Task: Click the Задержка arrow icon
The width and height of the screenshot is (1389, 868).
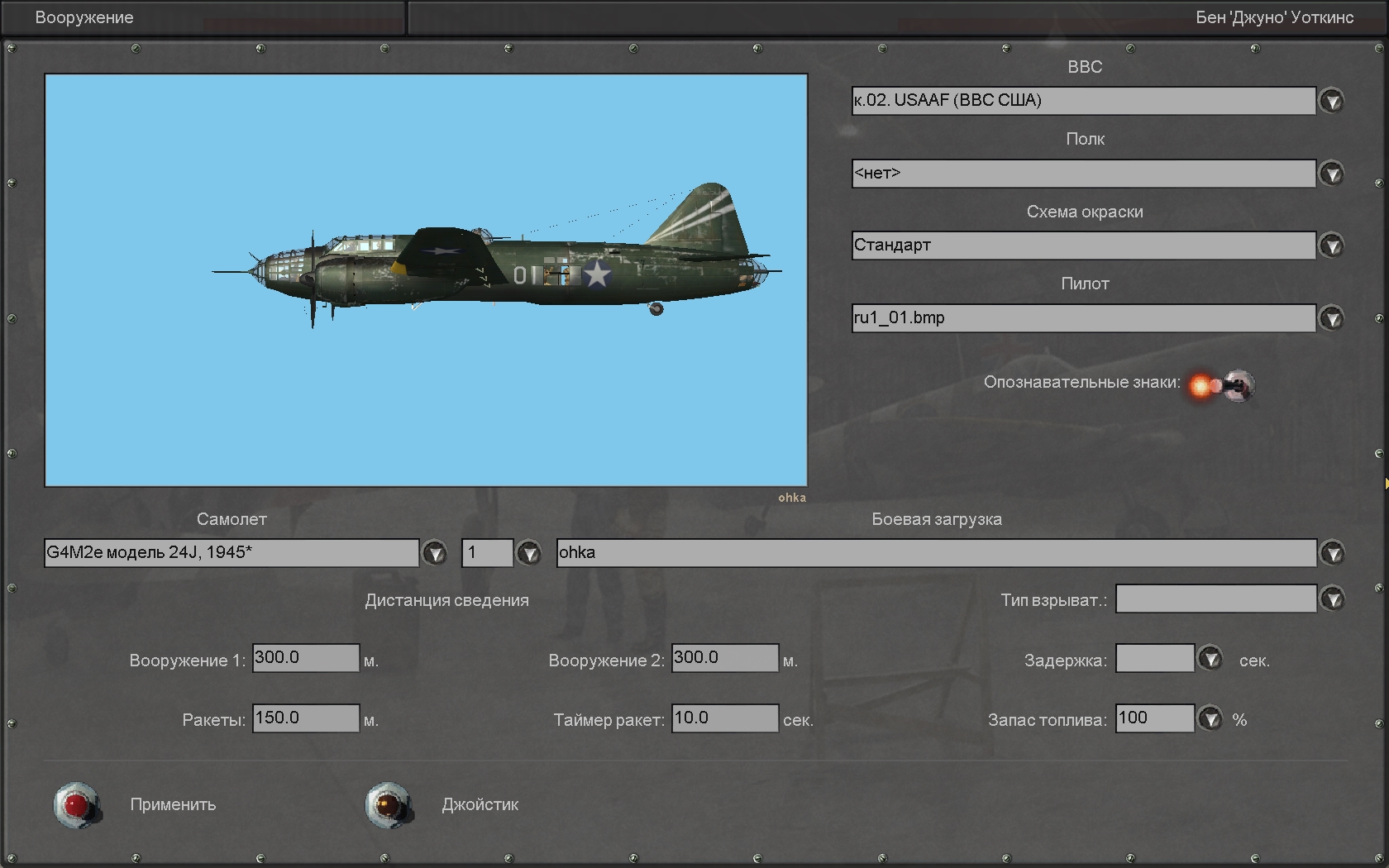Action: (x=1210, y=659)
